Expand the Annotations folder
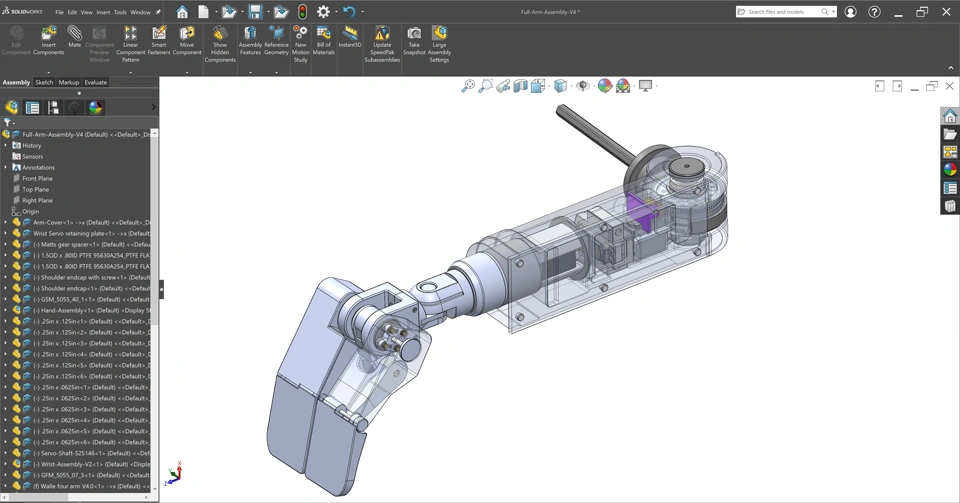 [x=6, y=167]
